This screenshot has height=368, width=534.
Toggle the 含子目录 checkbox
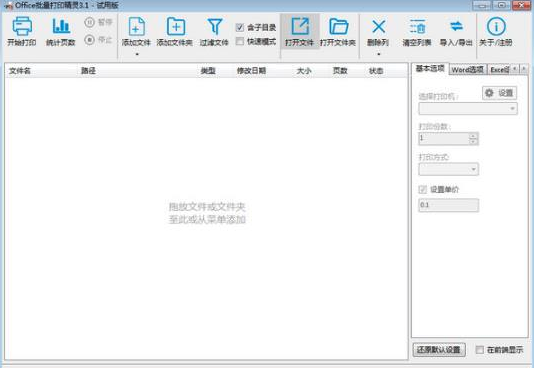[240, 27]
